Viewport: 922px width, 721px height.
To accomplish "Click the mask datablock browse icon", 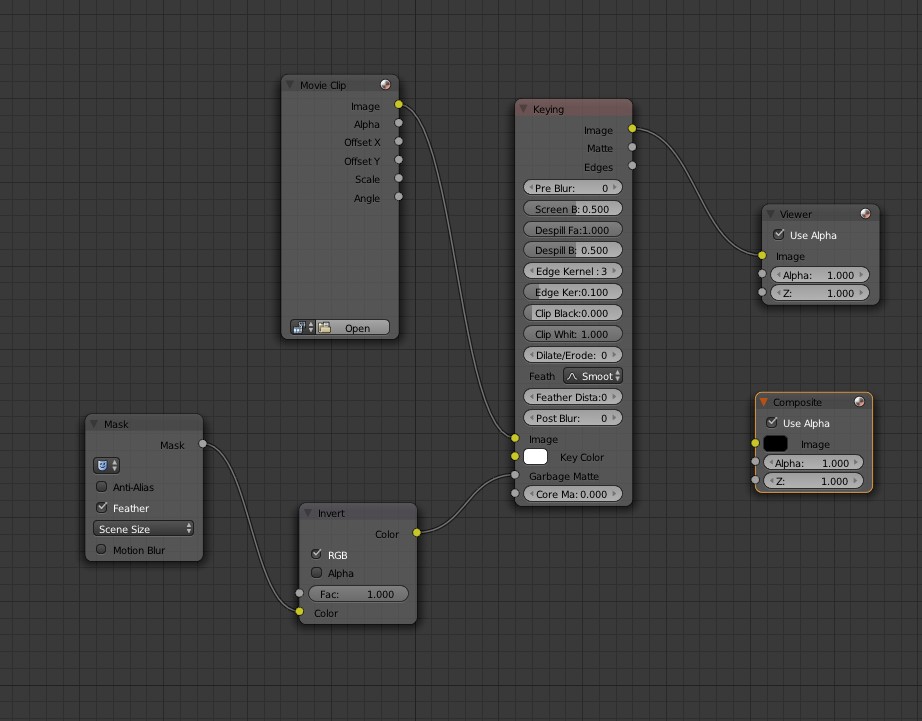I will click(x=103, y=464).
